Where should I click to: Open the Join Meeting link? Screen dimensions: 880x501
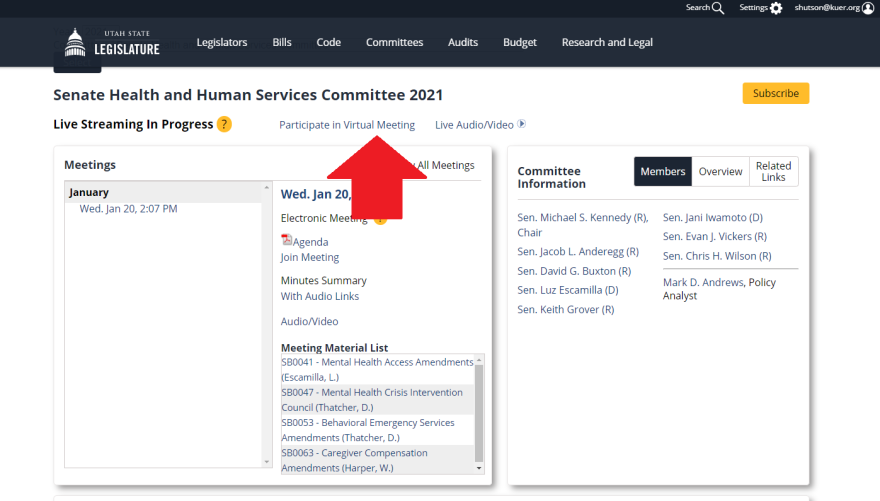tap(309, 257)
